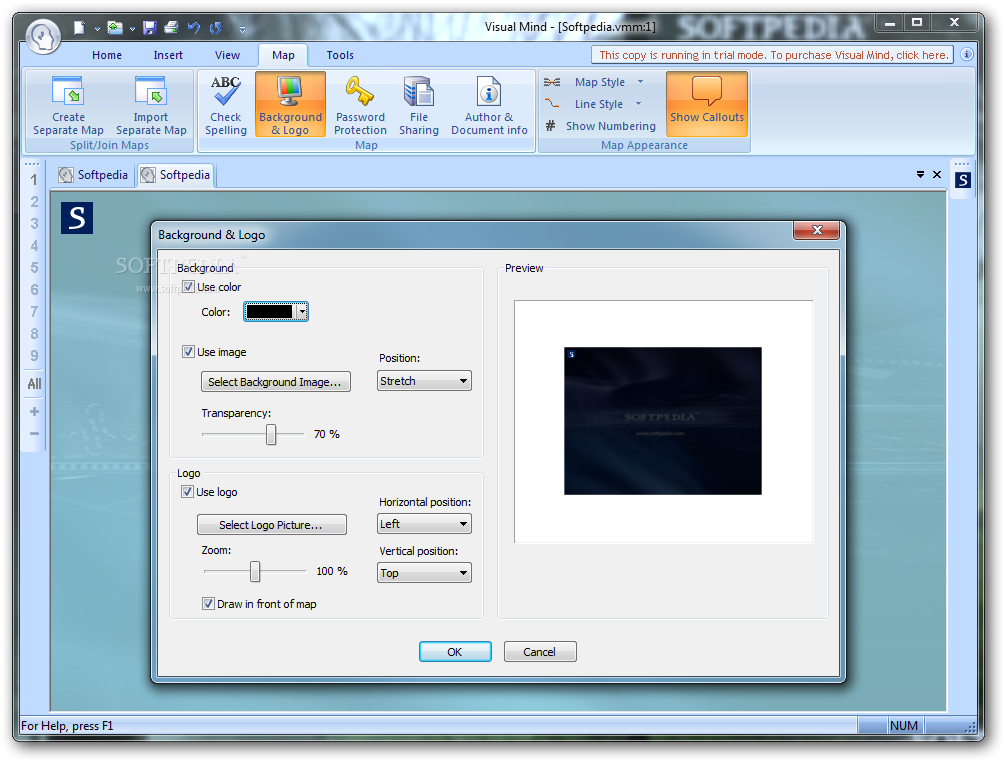Show level 5 in the level sidebar

pyautogui.click(x=34, y=268)
